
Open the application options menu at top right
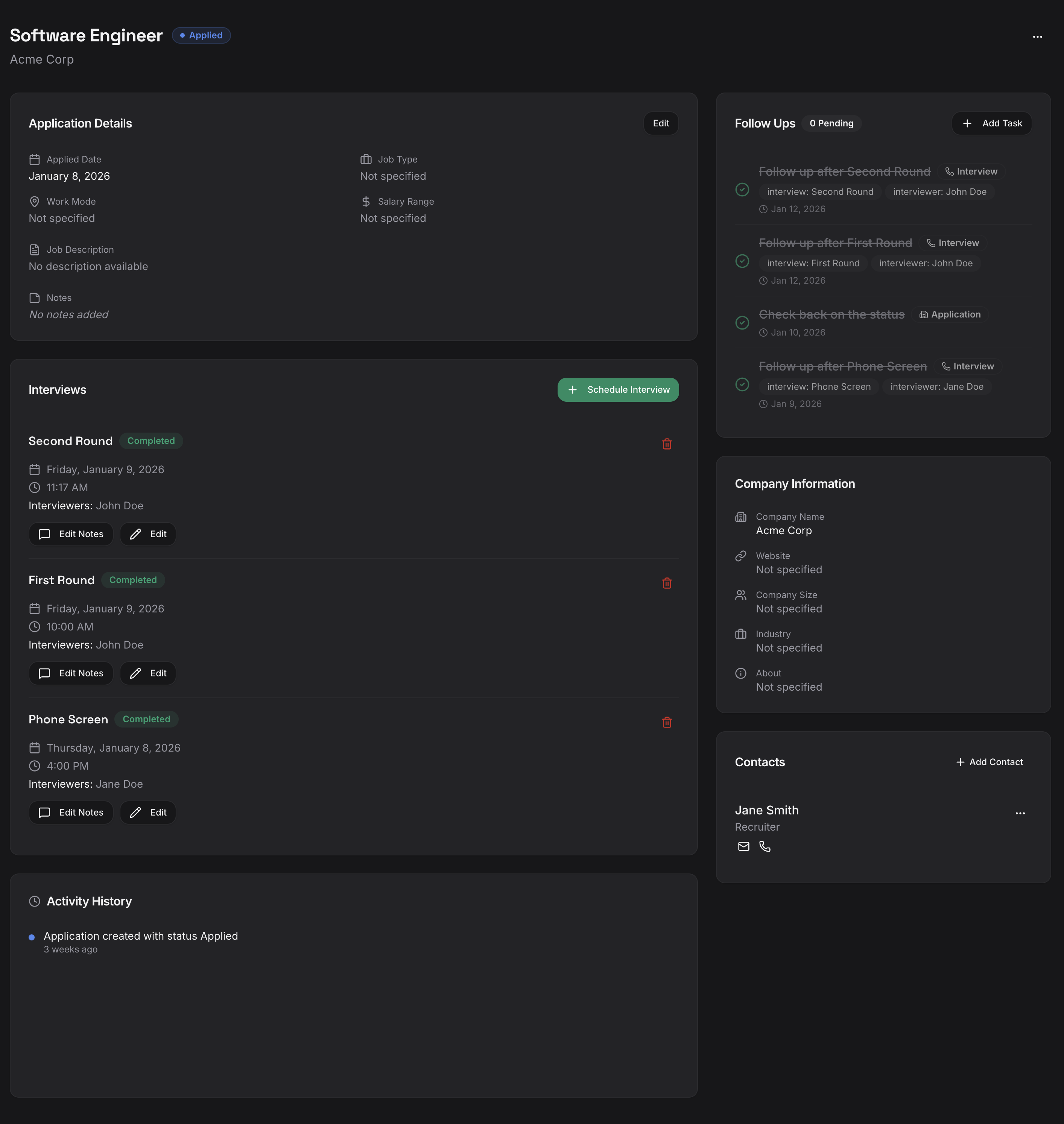pyautogui.click(x=1038, y=37)
